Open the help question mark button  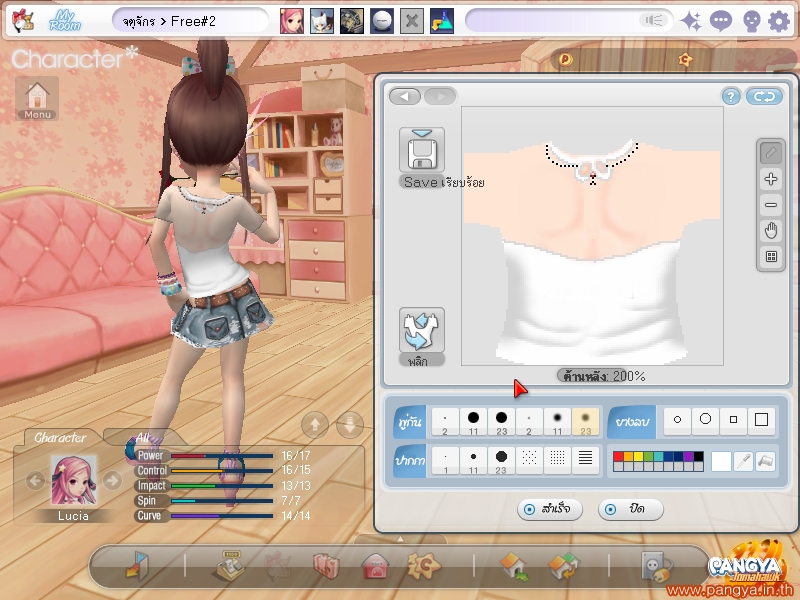731,96
